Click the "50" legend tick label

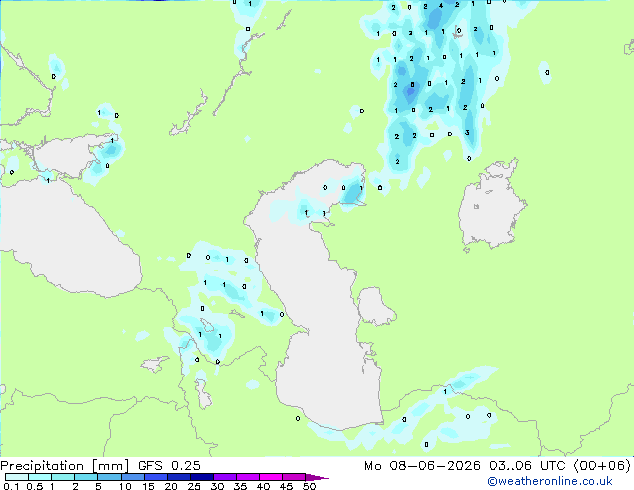tap(309, 486)
